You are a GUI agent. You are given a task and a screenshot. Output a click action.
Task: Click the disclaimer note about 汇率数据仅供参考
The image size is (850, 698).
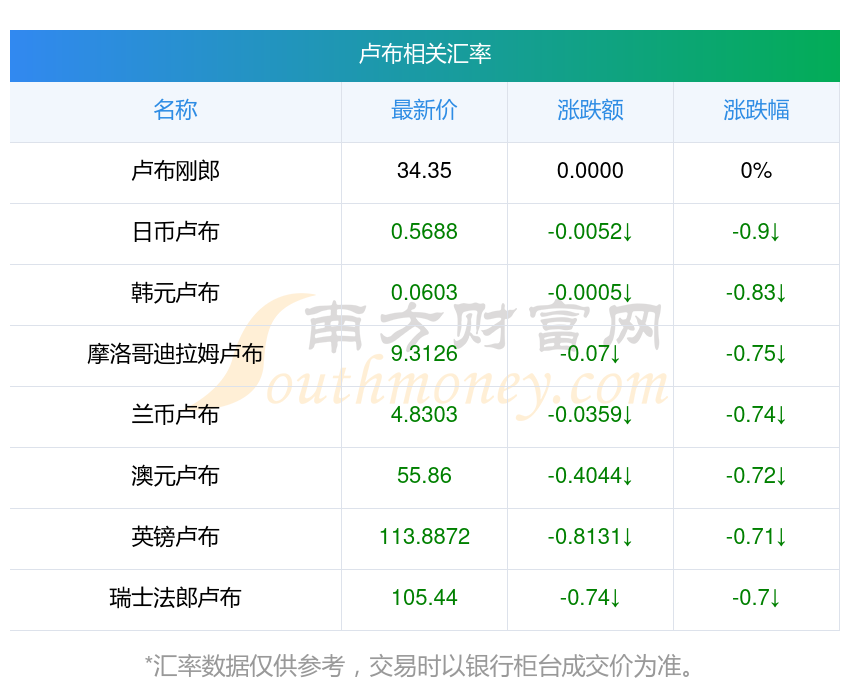coord(419,666)
